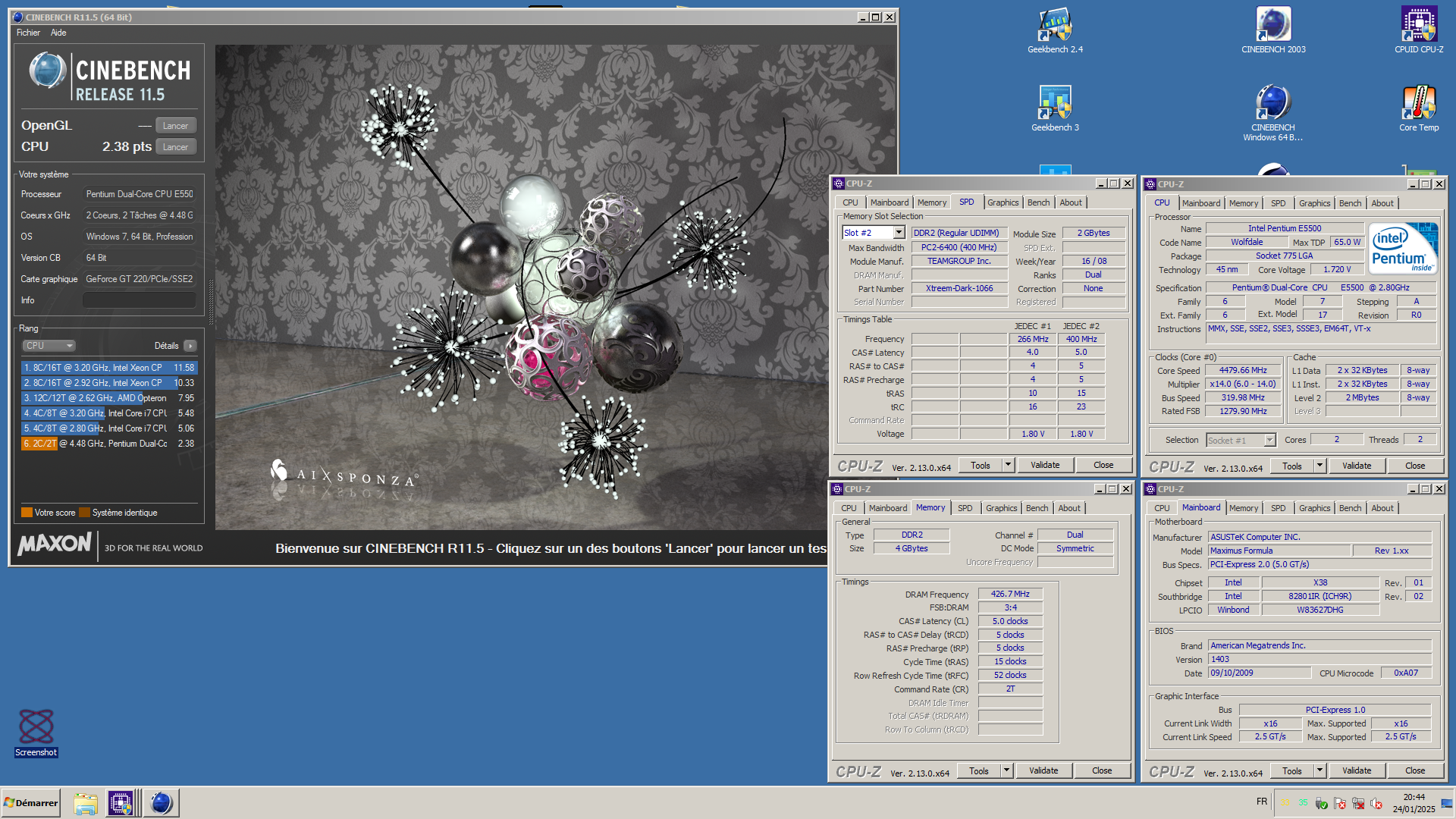
Task: Open Windows Explorer from taskbar
Action: [x=86, y=803]
